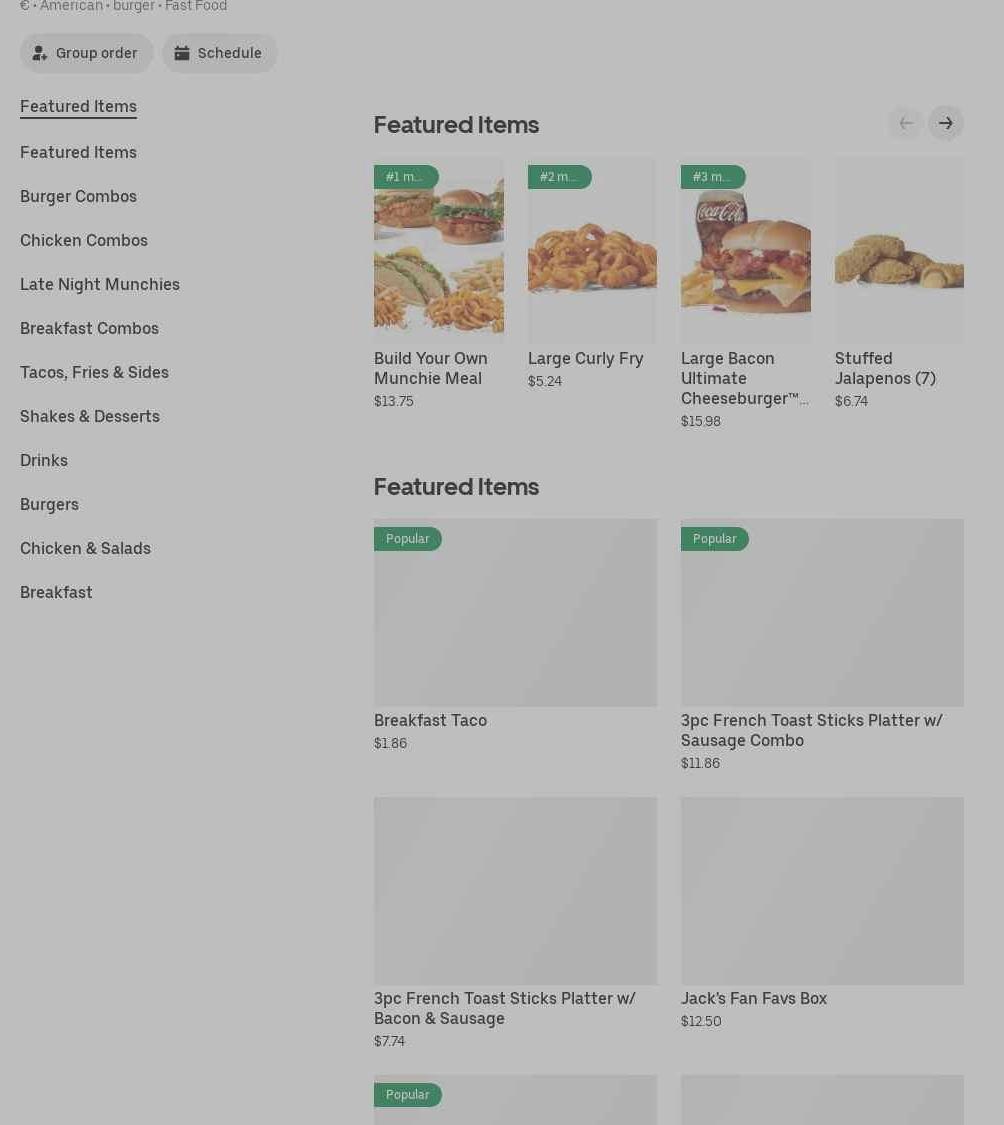Select Tacos, Fries & Sides category
This screenshot has width=1004, height=1125.
94,372
